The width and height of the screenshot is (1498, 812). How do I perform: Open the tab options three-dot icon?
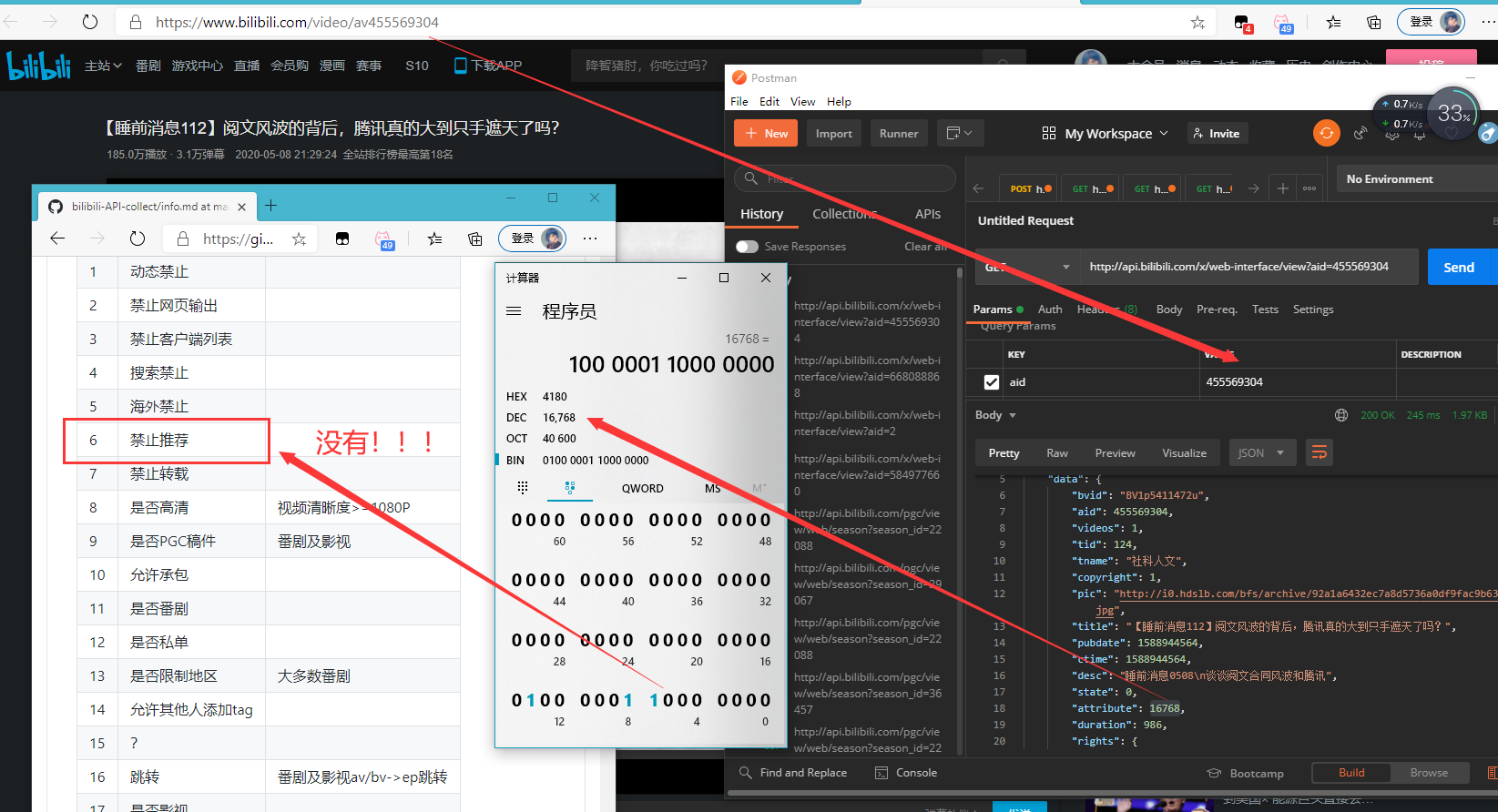(1309, 188)
